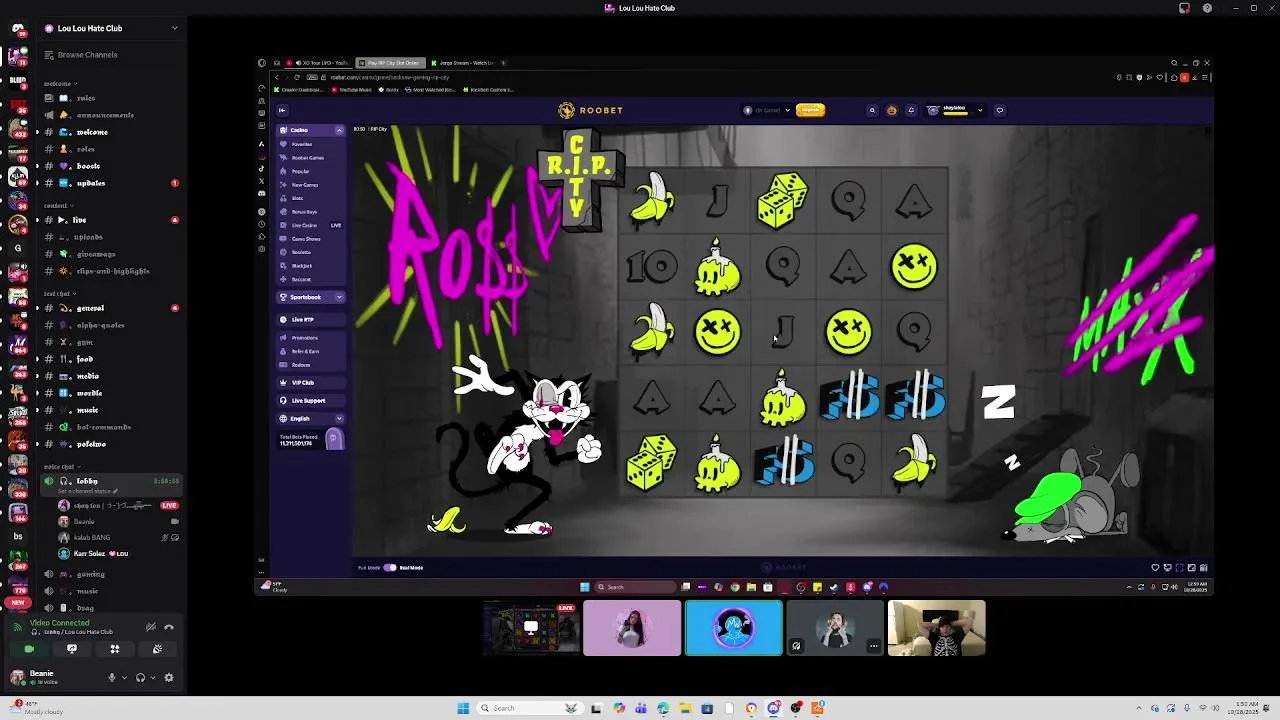The height and width of the screenshot is (720, 1280).
Task: Open Lou Lou Hate Club server menu
Action: coord(110,28)
